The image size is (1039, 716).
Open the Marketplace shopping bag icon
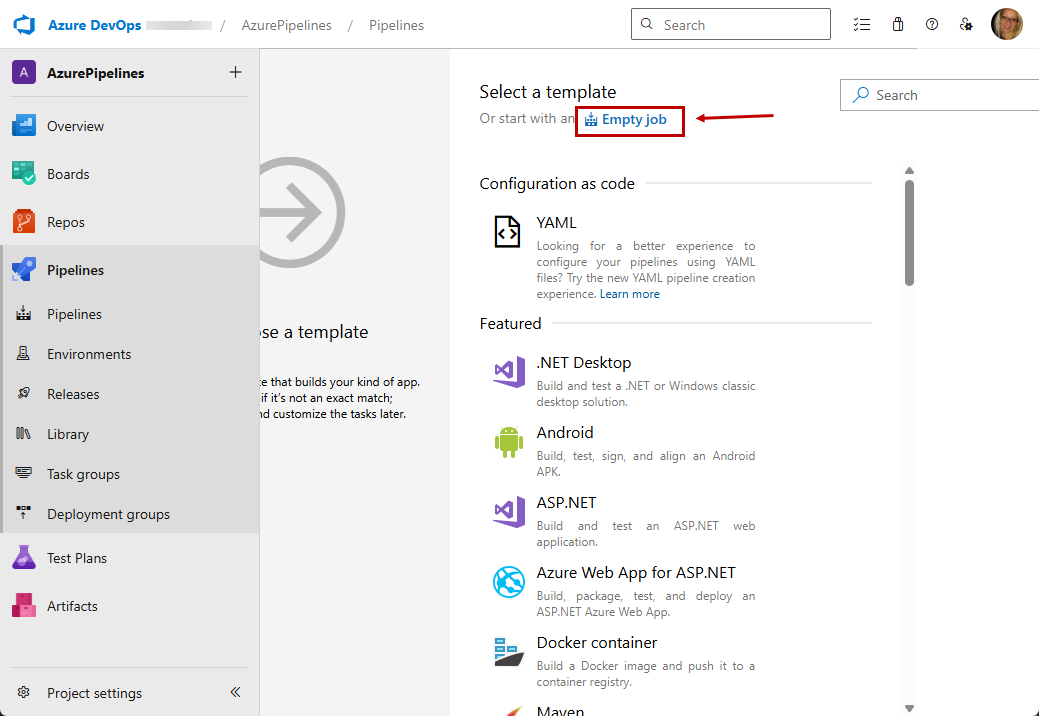point(898,25)
